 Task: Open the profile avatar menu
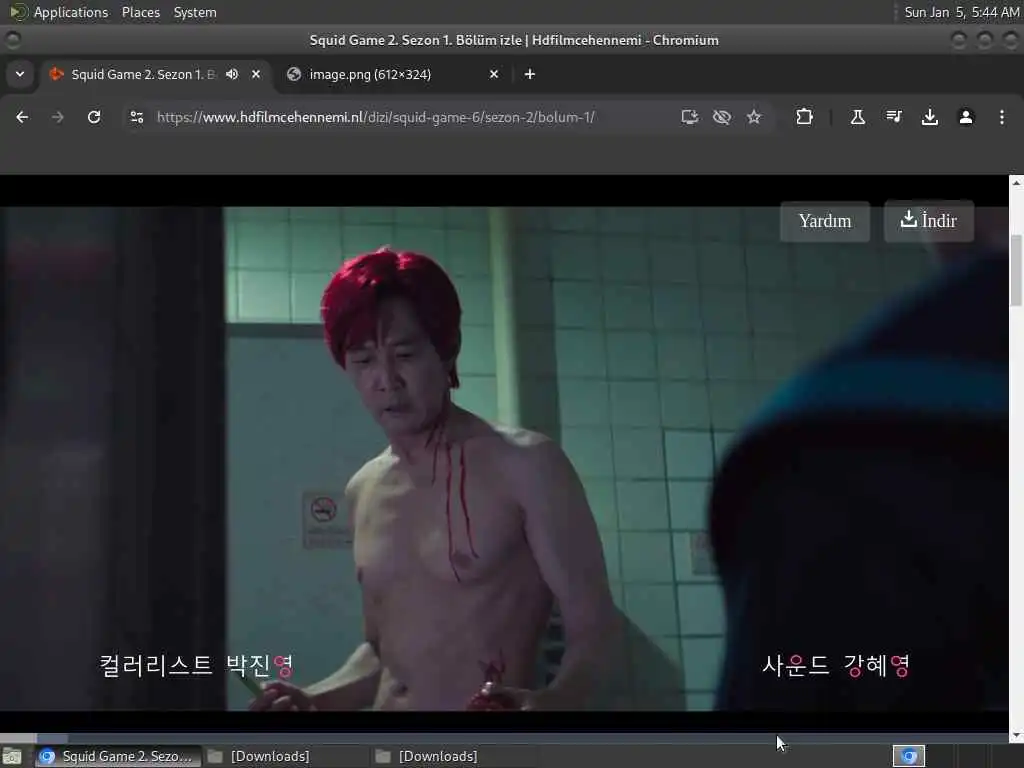966,117
